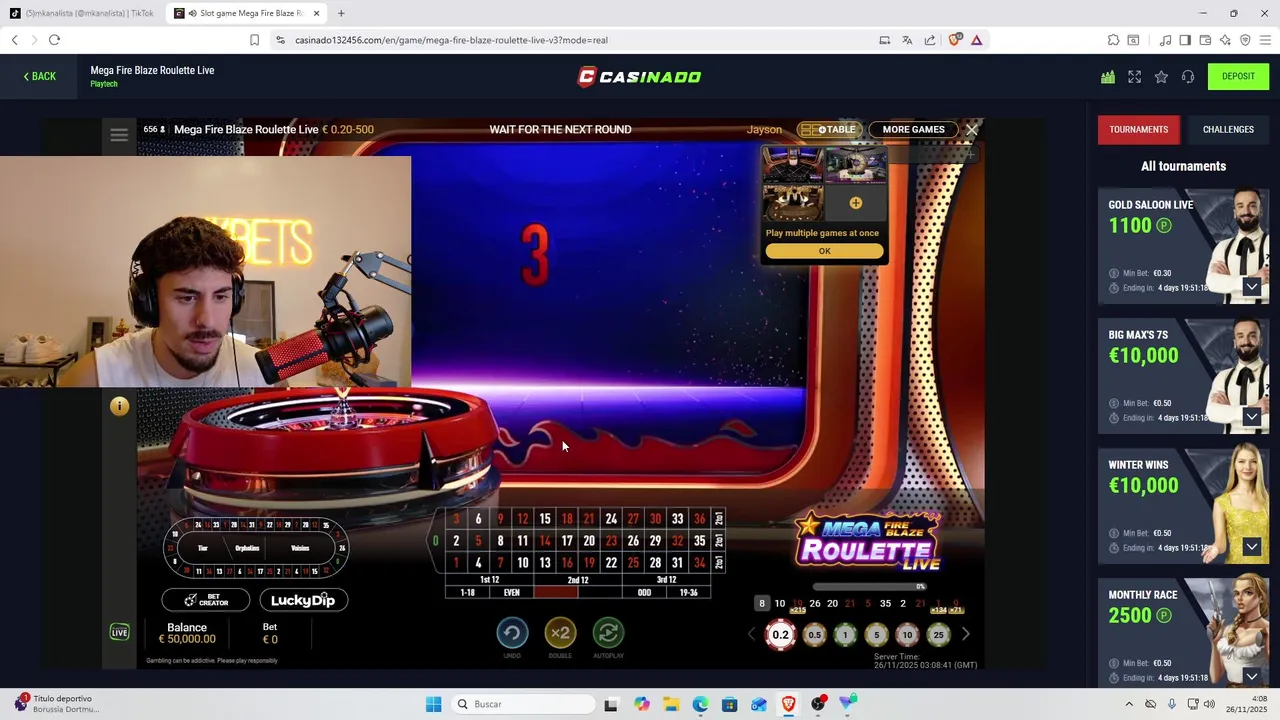
Task: Toggle casino fullscreen mode icon
Action: click(1135, 77)
